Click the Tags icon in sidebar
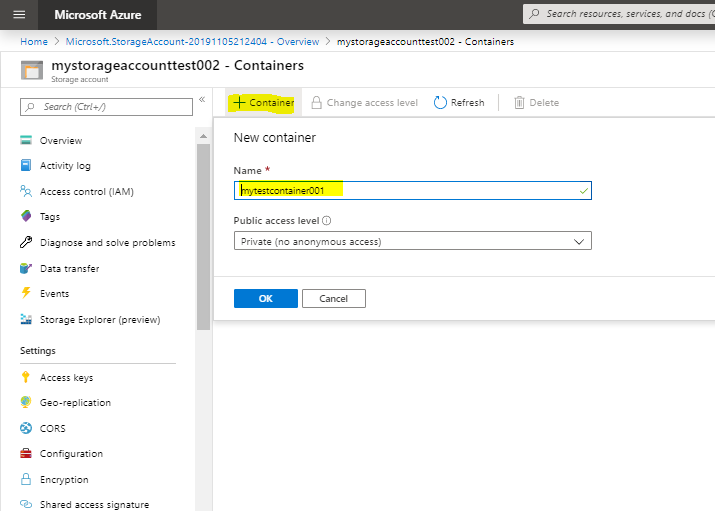 26,217
